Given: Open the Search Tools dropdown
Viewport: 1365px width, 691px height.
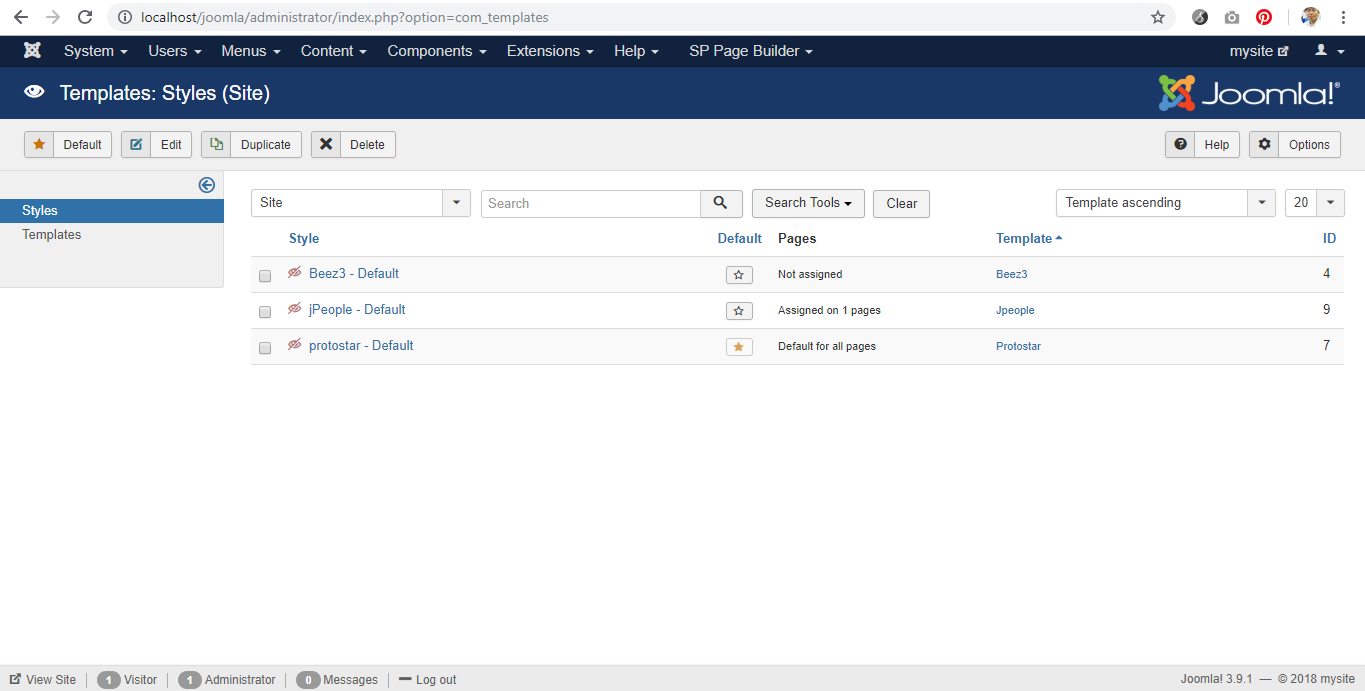Looking at the screenshot, I should (807, 203).
